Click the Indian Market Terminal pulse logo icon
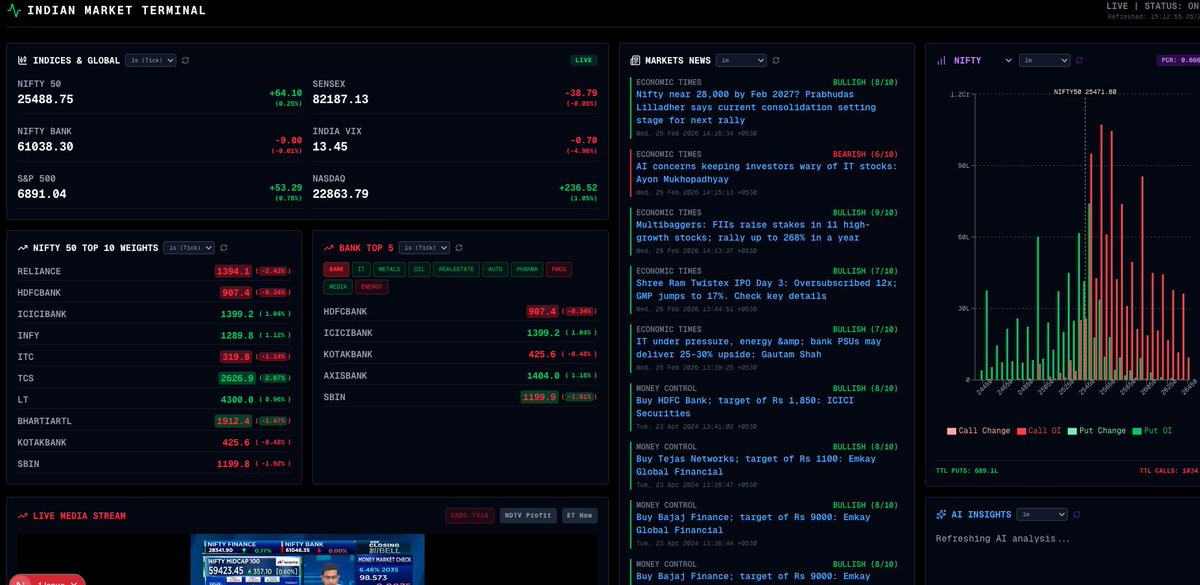Screen dimensions: 1200x585 coord(14,11)
